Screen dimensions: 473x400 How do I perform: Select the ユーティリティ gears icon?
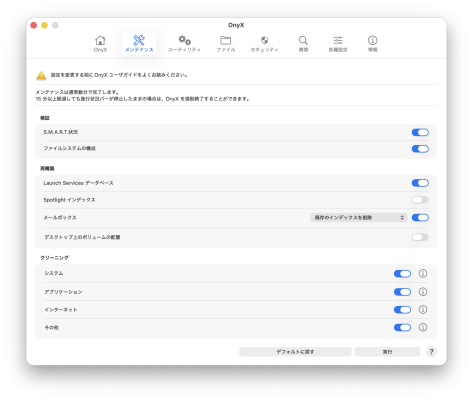[x=184, y=40]
